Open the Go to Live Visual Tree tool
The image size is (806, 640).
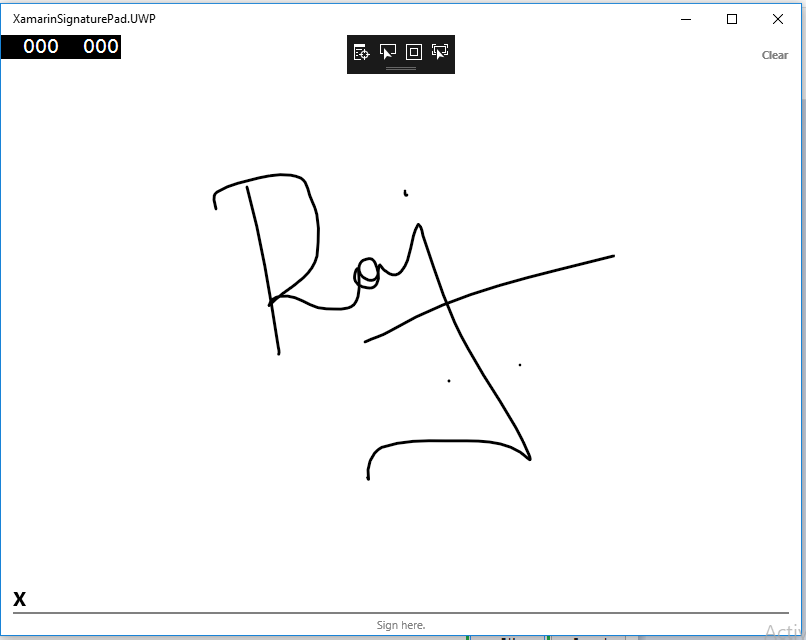[x=361, y=52]
